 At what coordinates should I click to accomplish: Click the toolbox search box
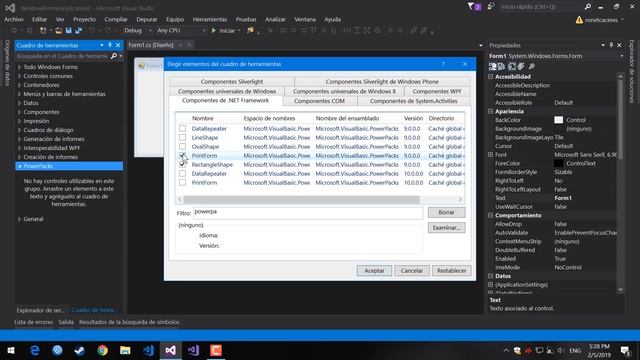62,56
